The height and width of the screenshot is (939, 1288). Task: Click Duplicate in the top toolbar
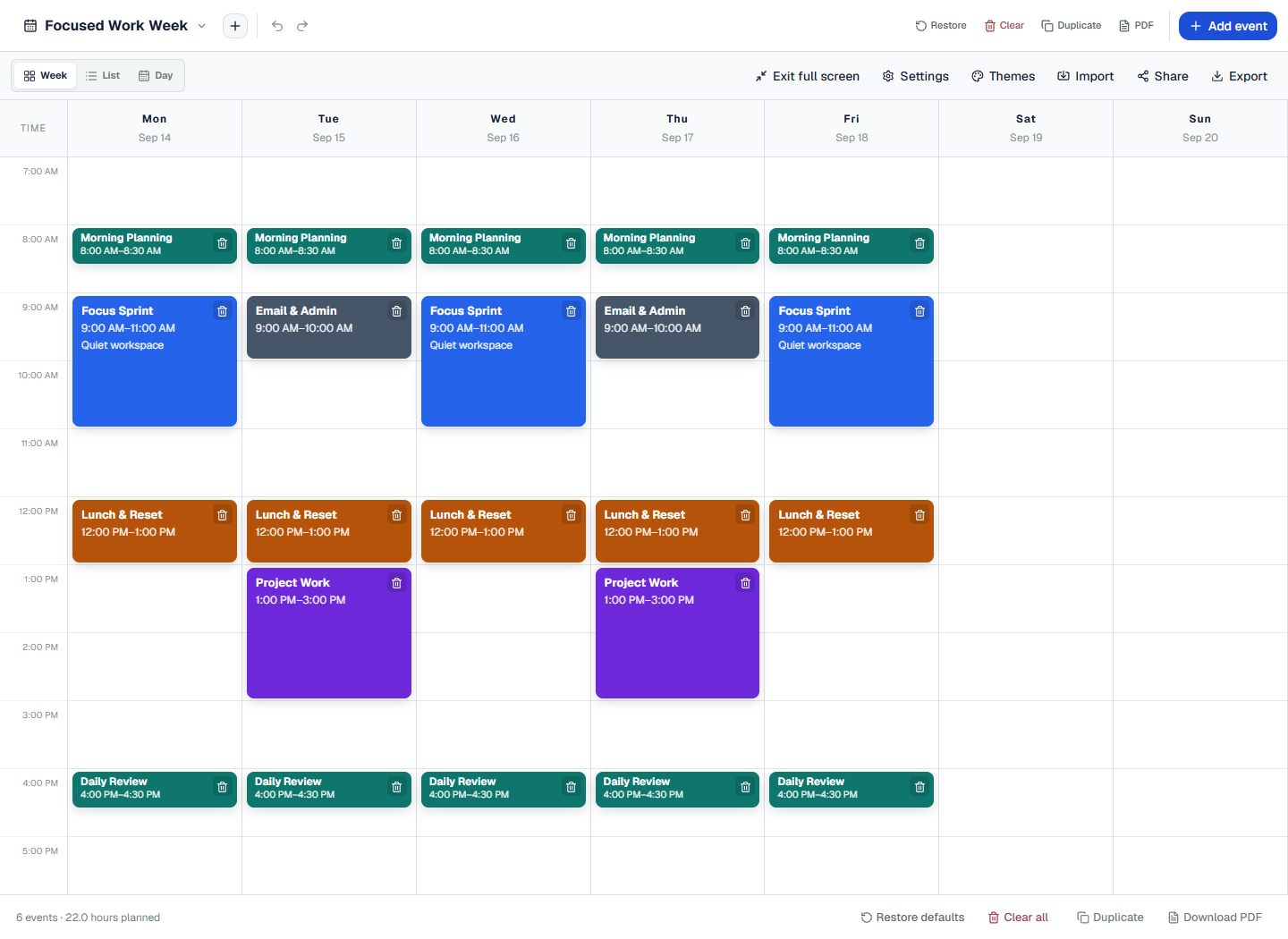pos(1072,26)
